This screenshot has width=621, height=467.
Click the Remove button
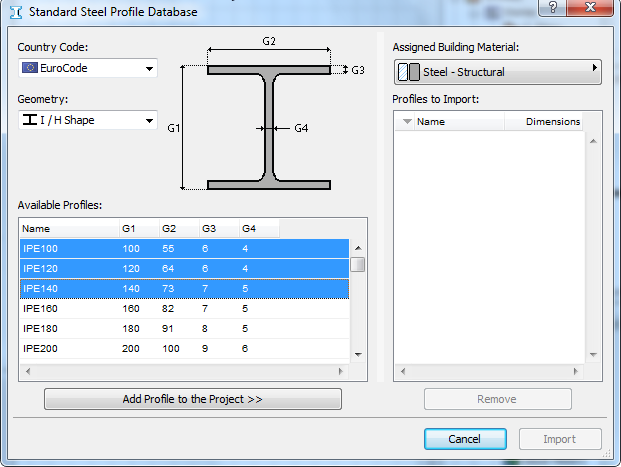pos(497,399)
